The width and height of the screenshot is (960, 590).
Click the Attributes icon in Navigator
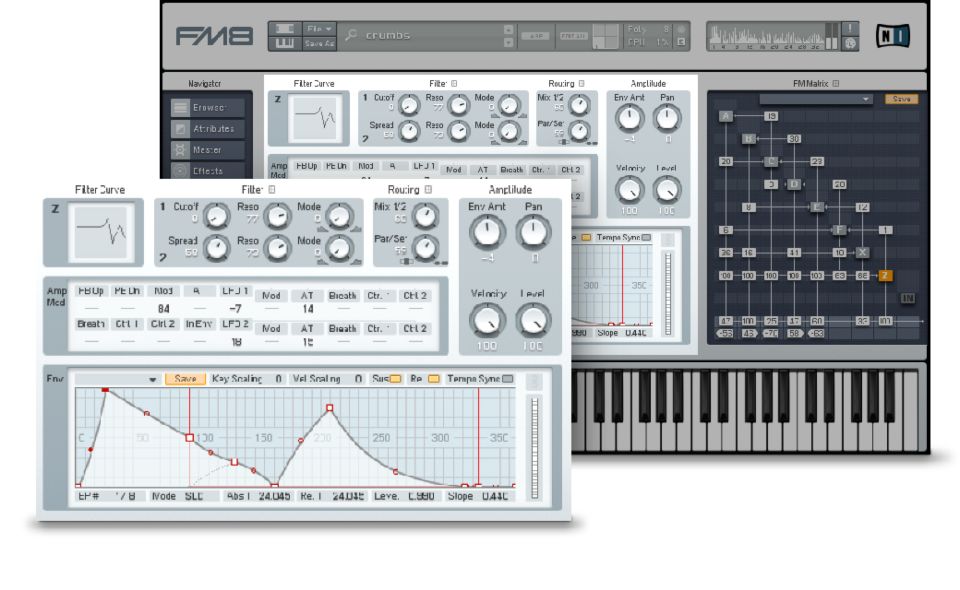(180, 129)
